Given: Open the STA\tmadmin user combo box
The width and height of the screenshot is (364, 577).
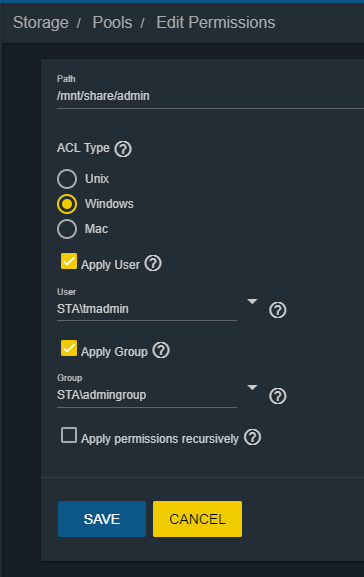Looking at the screenshot, I should 147,309.
